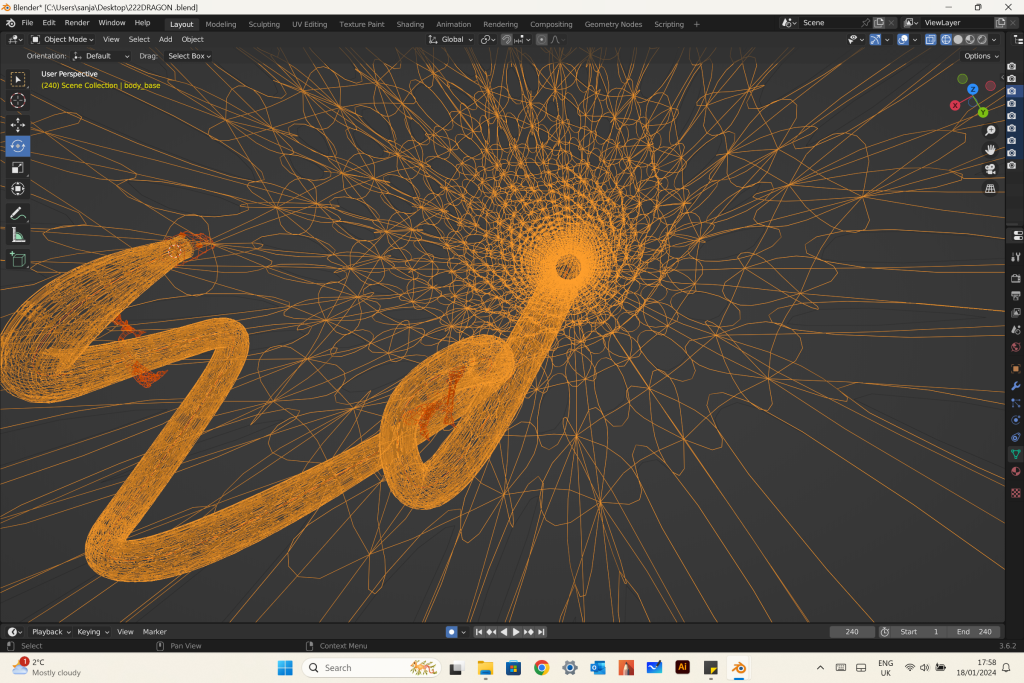Open the Object Mode dropdown
Screen dimensions: 1024x683
coord(63,40)
